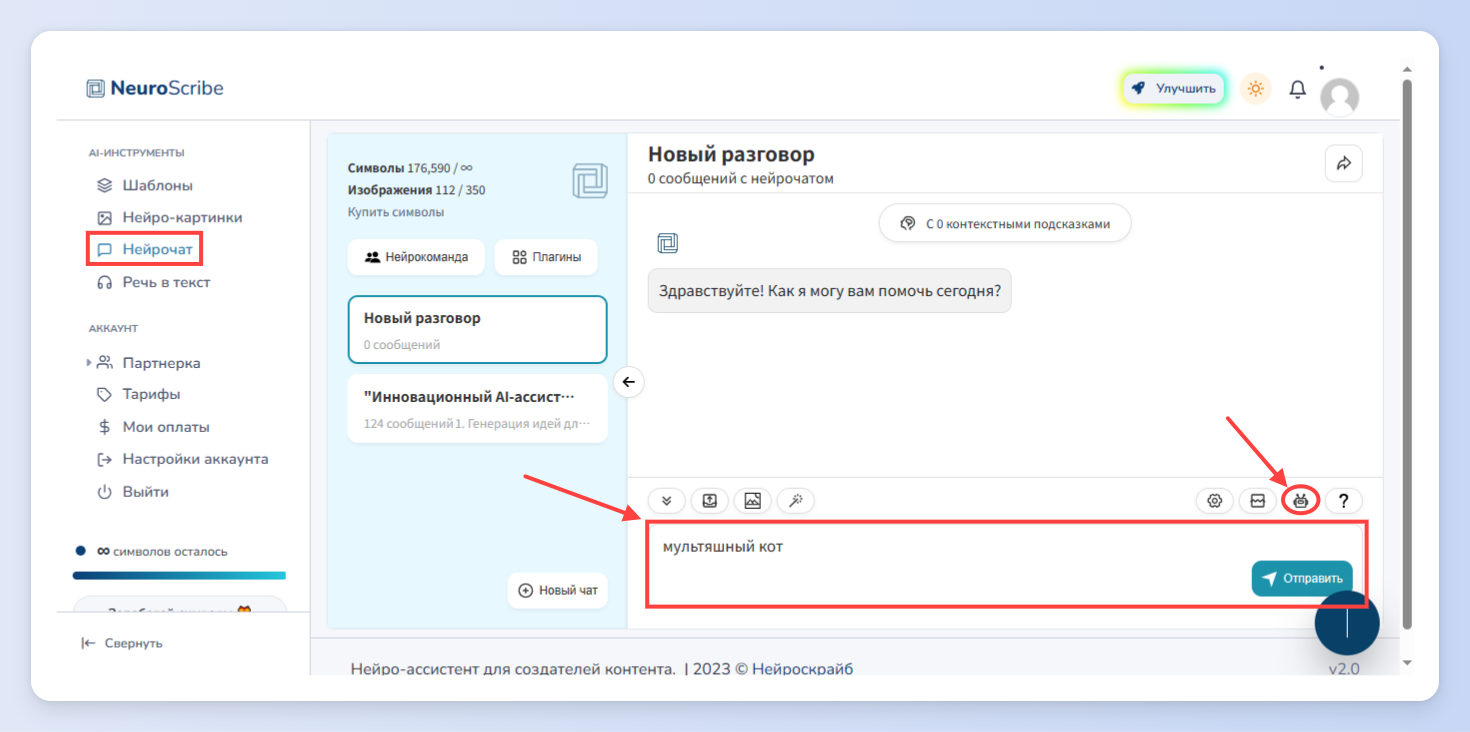Open chat settings gear icon
The width and height of the screenshot is (1470, 732).
1215,501
